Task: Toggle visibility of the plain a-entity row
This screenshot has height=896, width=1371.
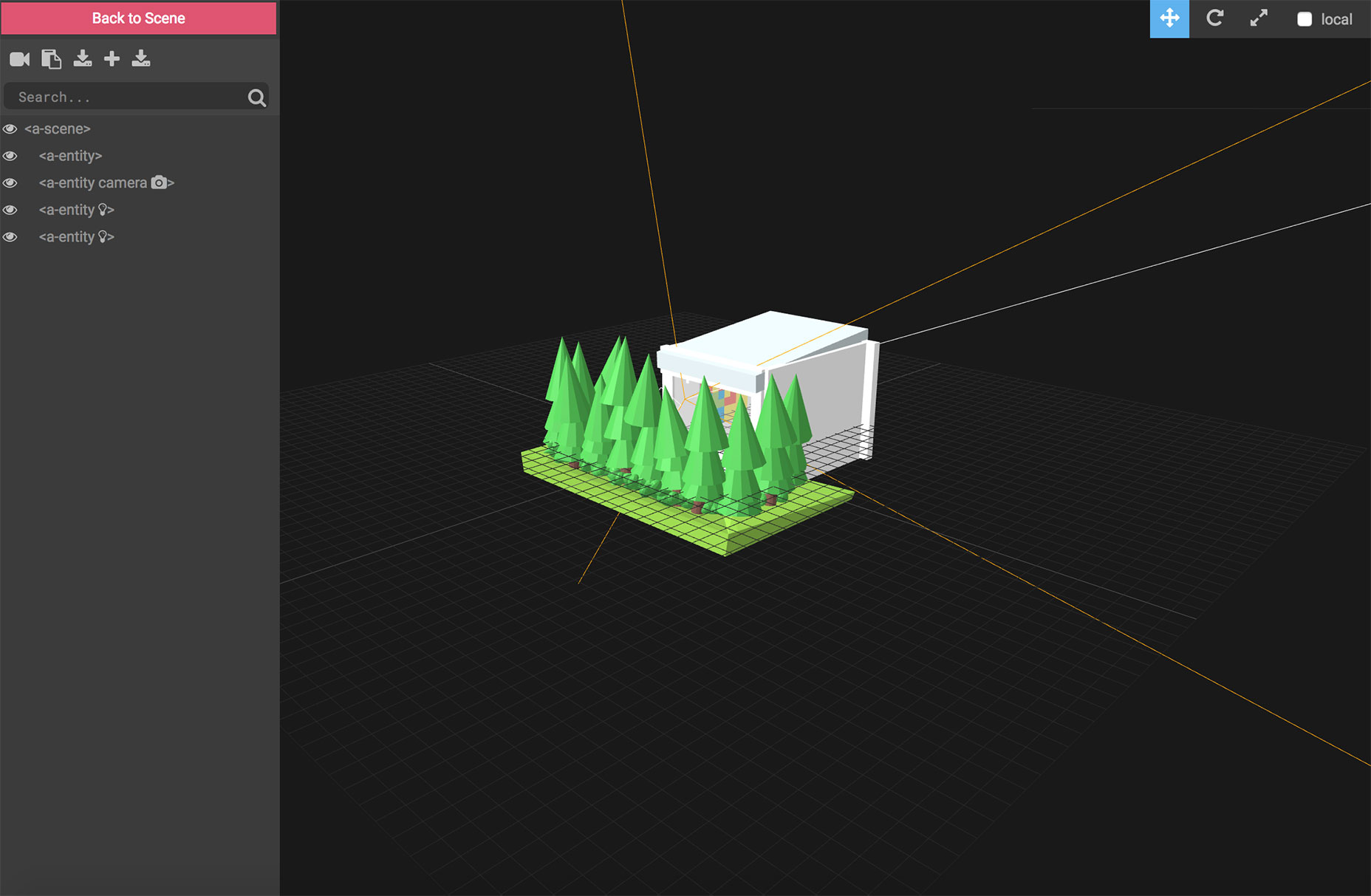Action: coord(10,156)
